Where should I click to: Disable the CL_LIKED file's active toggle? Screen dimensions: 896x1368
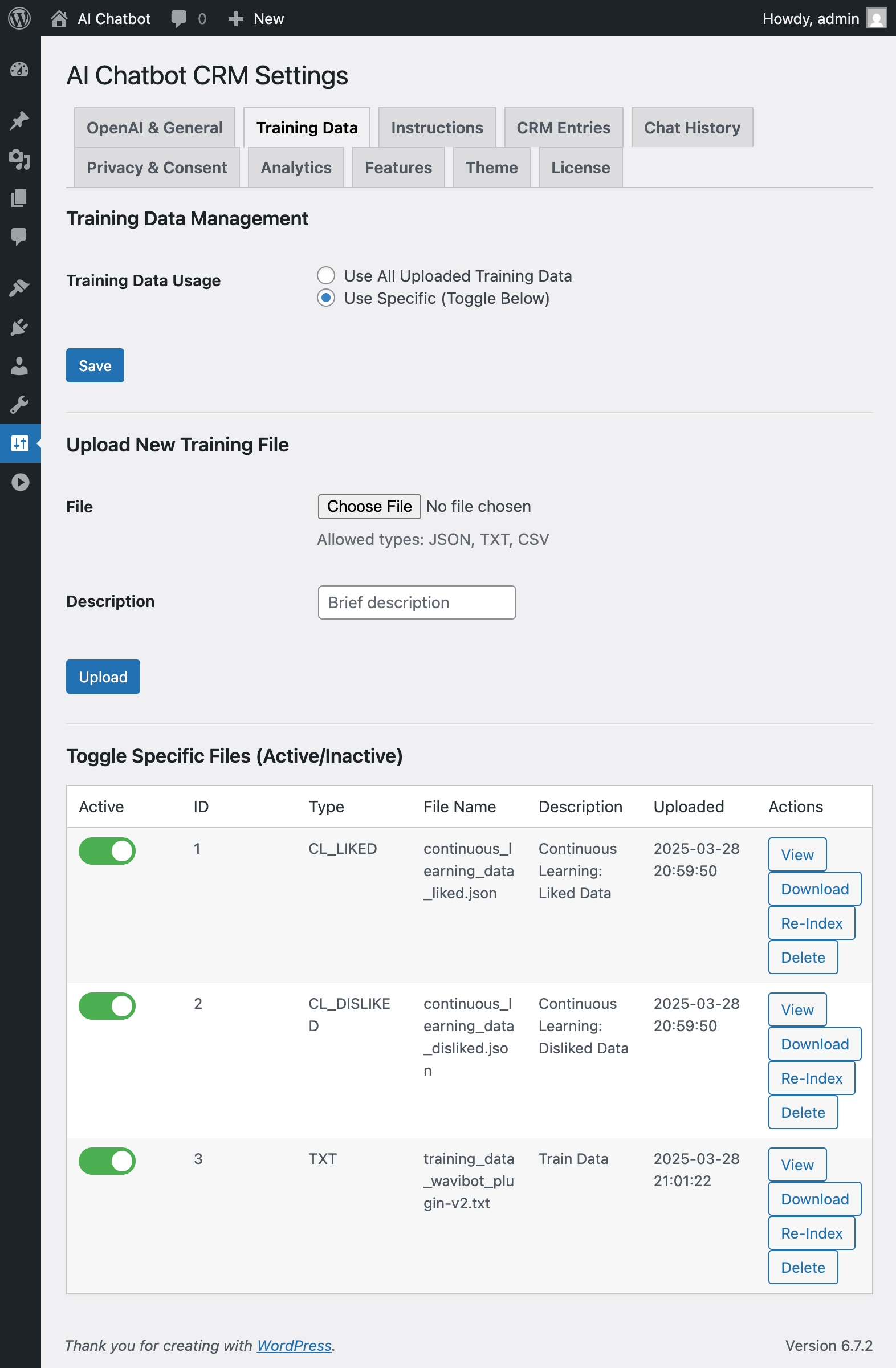click(x=107, y=850)
